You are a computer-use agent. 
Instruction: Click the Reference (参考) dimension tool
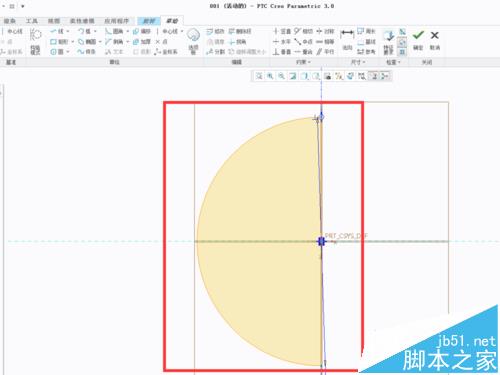point(366,52)
